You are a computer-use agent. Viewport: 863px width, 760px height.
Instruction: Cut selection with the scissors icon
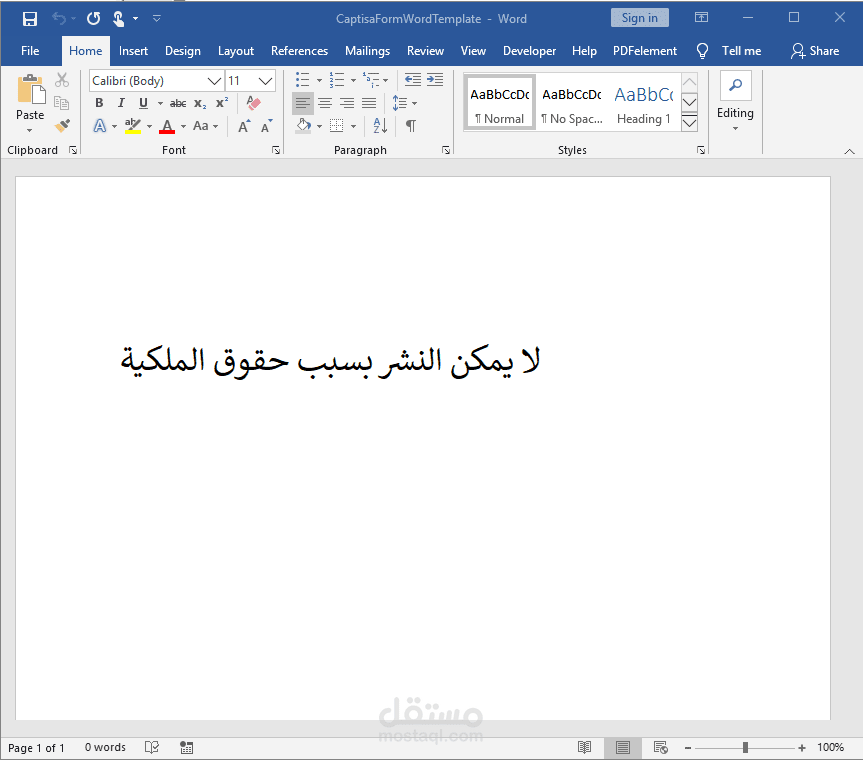click(x=62, y=80)
